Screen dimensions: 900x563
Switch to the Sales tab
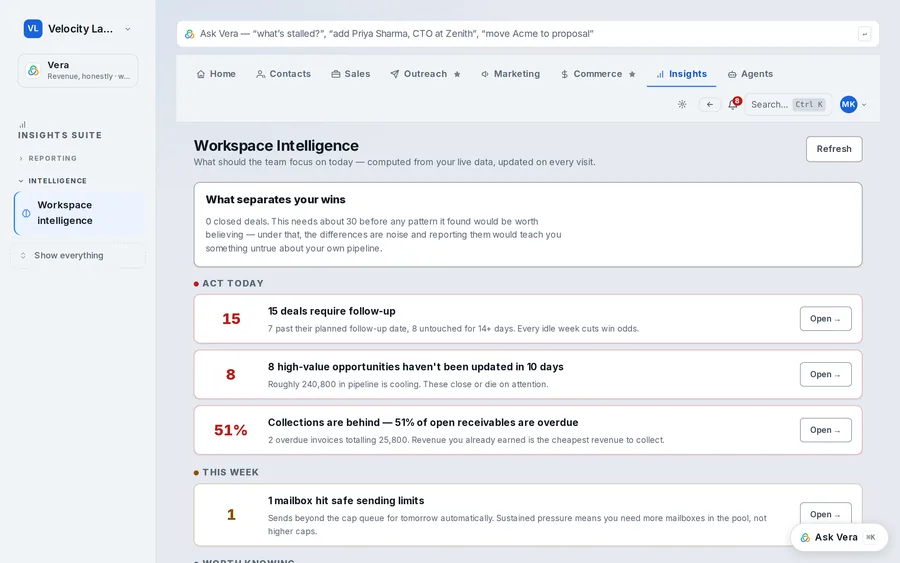pyautogui.click(x=351, y=74)
